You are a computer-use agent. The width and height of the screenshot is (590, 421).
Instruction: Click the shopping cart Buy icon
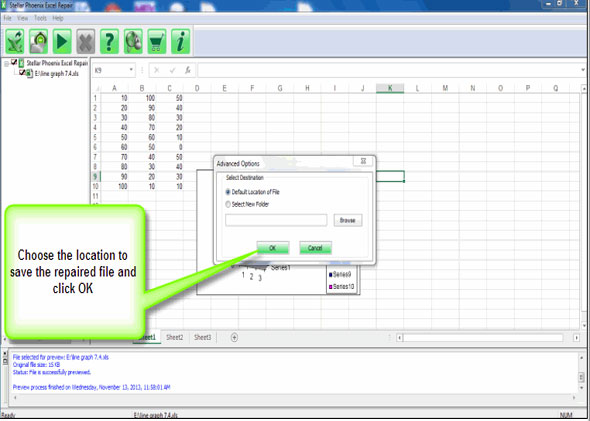coord(157,41)
